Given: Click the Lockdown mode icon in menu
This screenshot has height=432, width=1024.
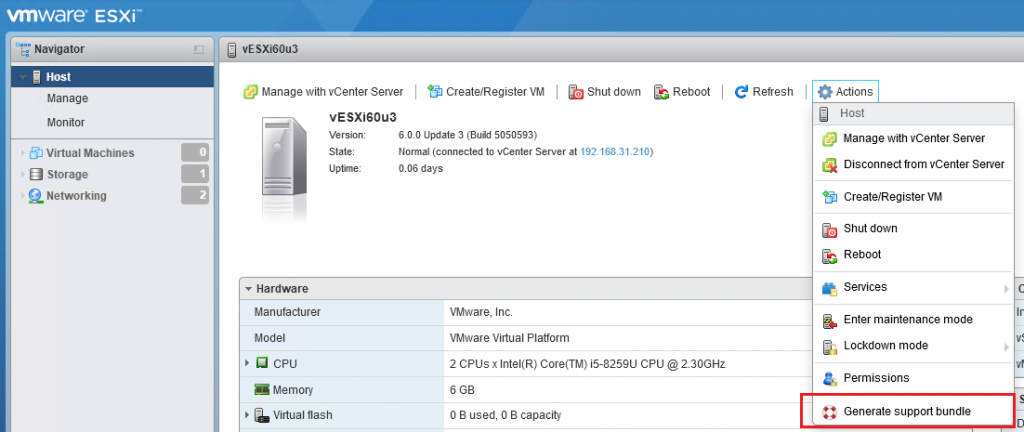Looking at the screenshot, I should pos(829,346).
